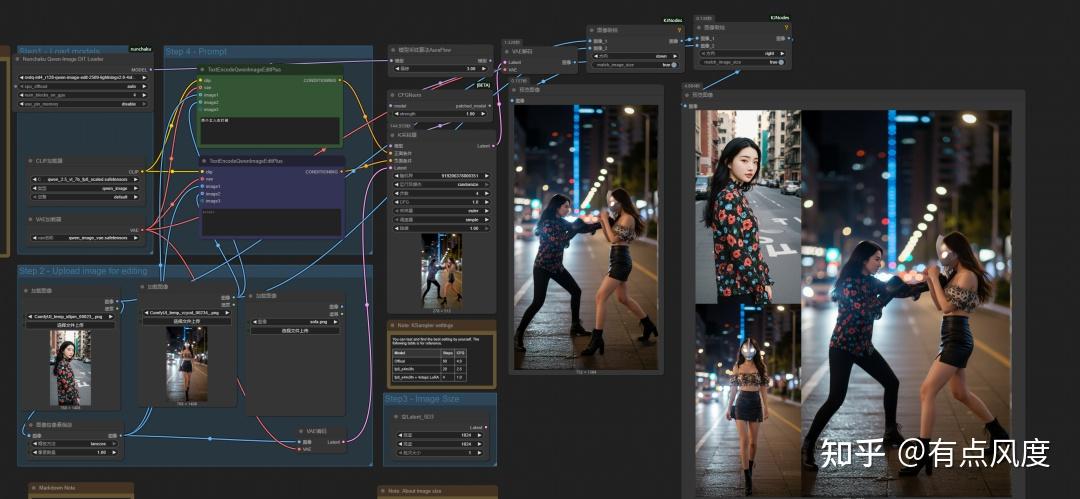Image resolution: width=1080 pixels, height=499 pixels.
Task: Open the sampler name euler dropdown
Action: pos(441,210)
